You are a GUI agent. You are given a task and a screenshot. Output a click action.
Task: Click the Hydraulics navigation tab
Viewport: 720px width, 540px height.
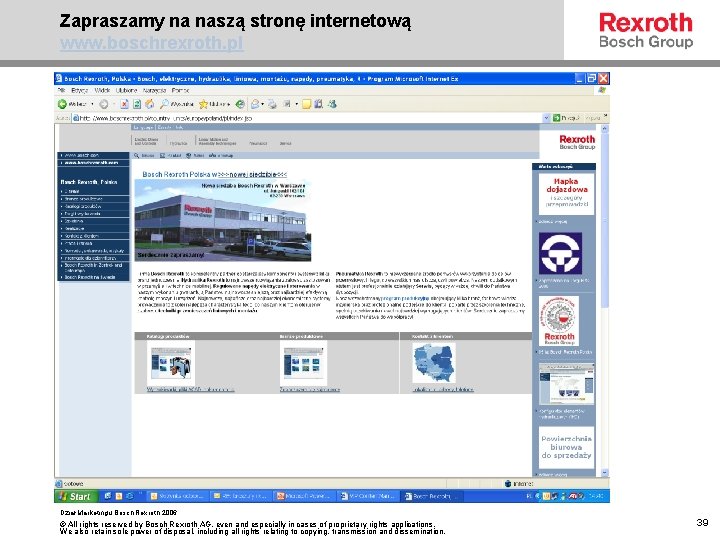(x=178, y=143)
